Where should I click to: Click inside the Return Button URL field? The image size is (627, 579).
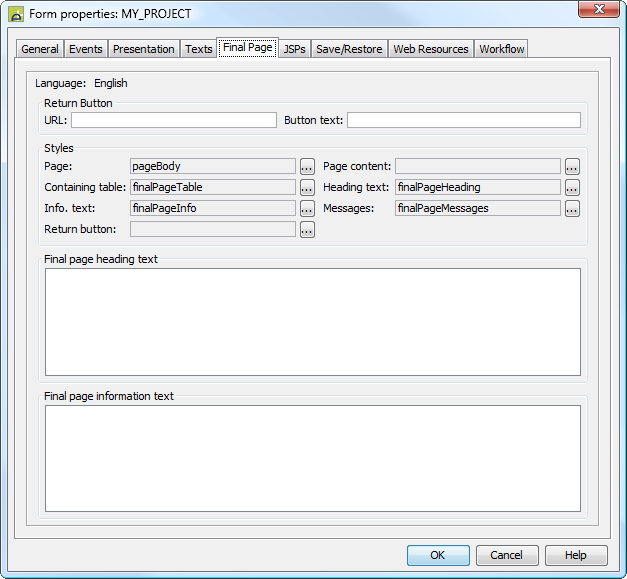click(x=173, y=120)
